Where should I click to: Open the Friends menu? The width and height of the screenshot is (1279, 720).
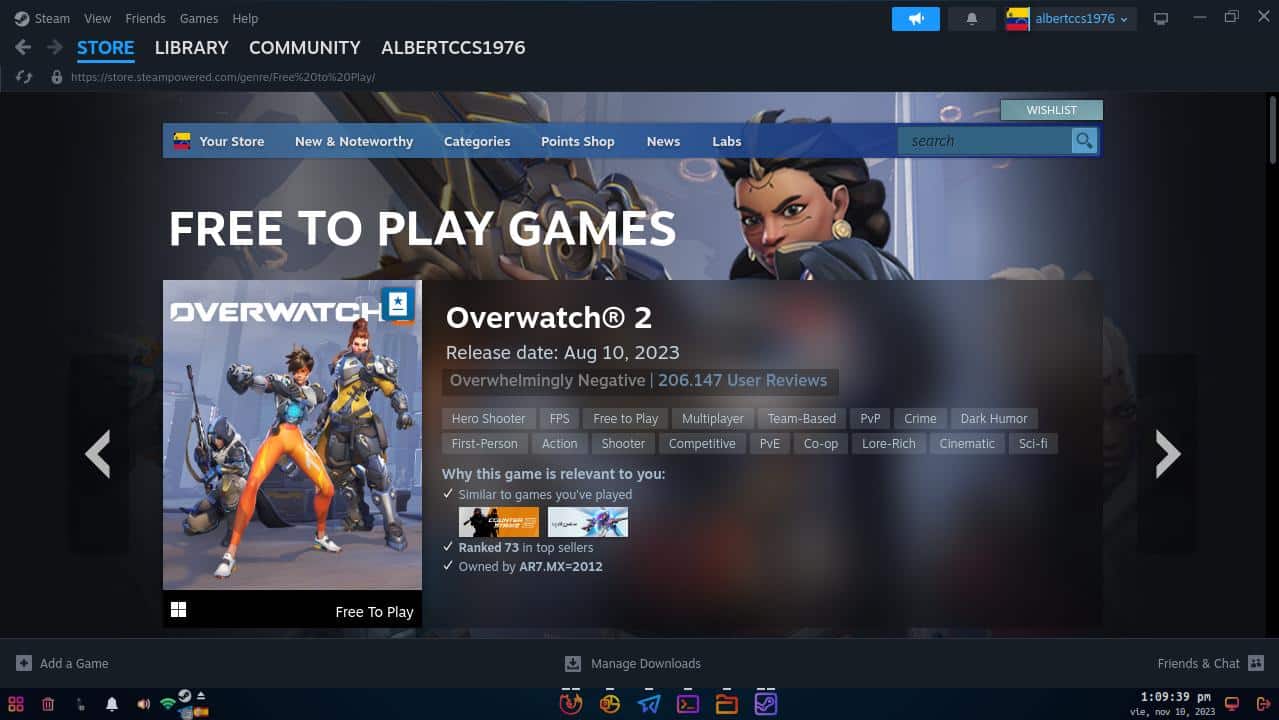click(146, 18)
